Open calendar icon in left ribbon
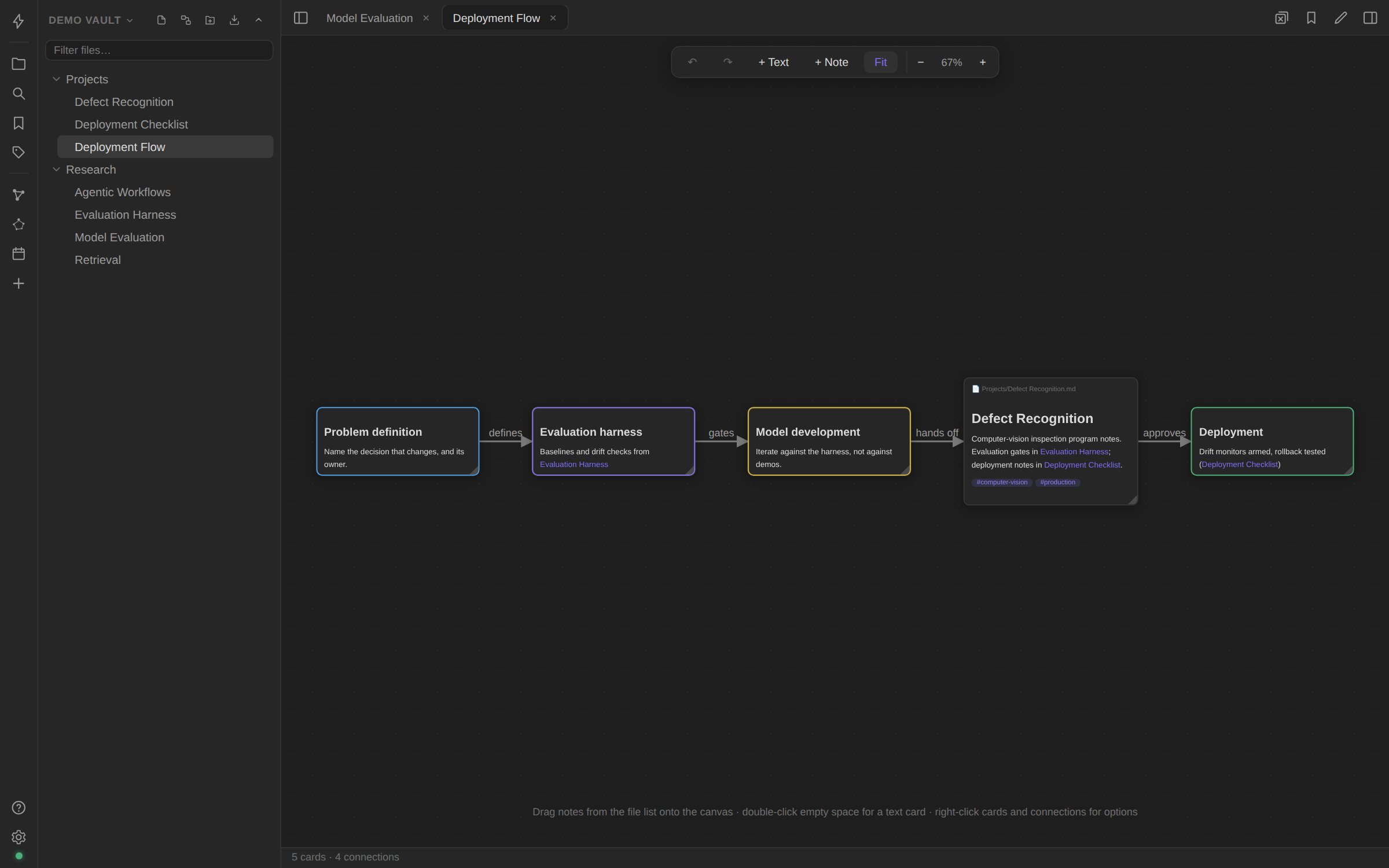The image size is (1389, 868). click(x=19, y=253)
